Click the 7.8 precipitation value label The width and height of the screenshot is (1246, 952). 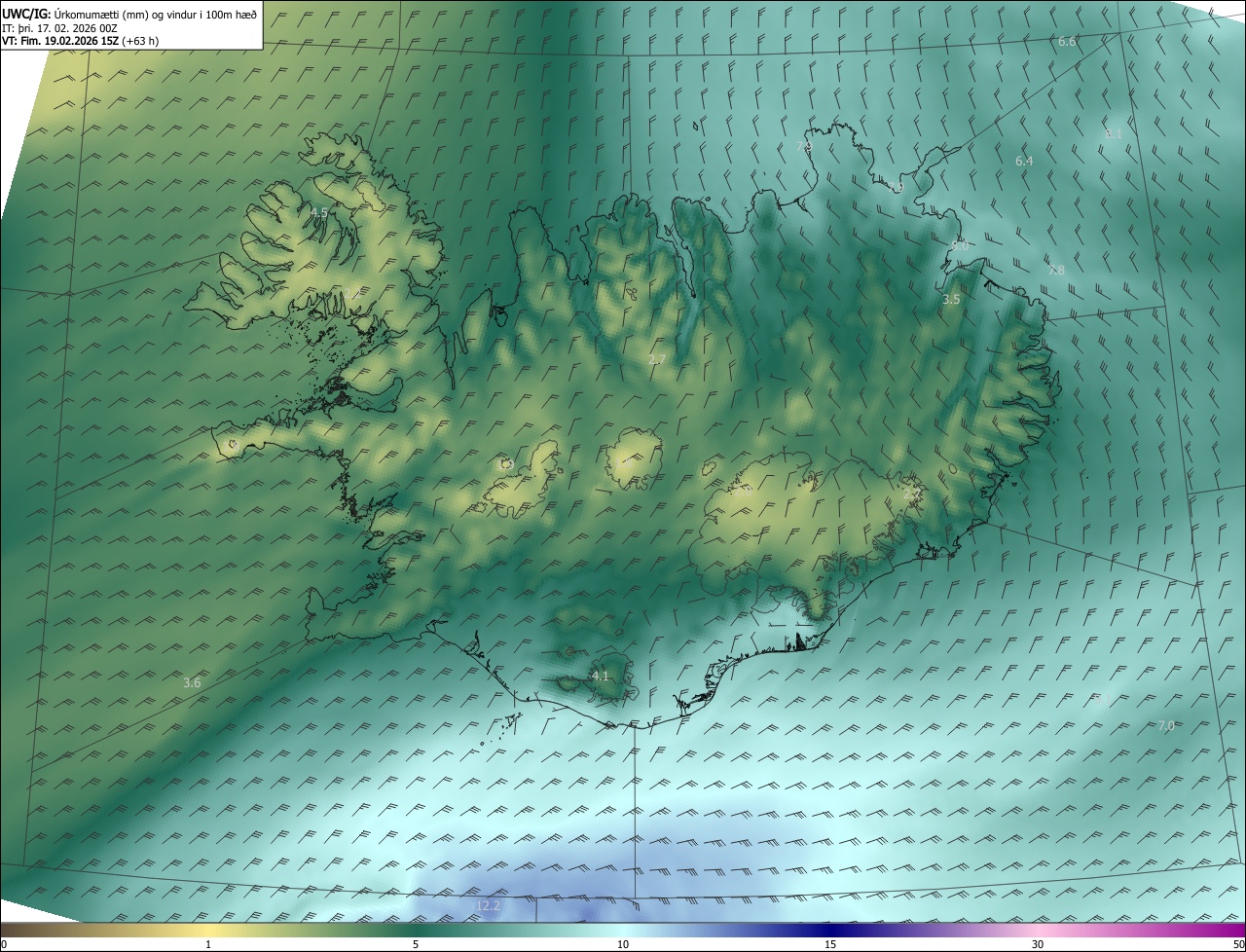tap(1056, 271)
